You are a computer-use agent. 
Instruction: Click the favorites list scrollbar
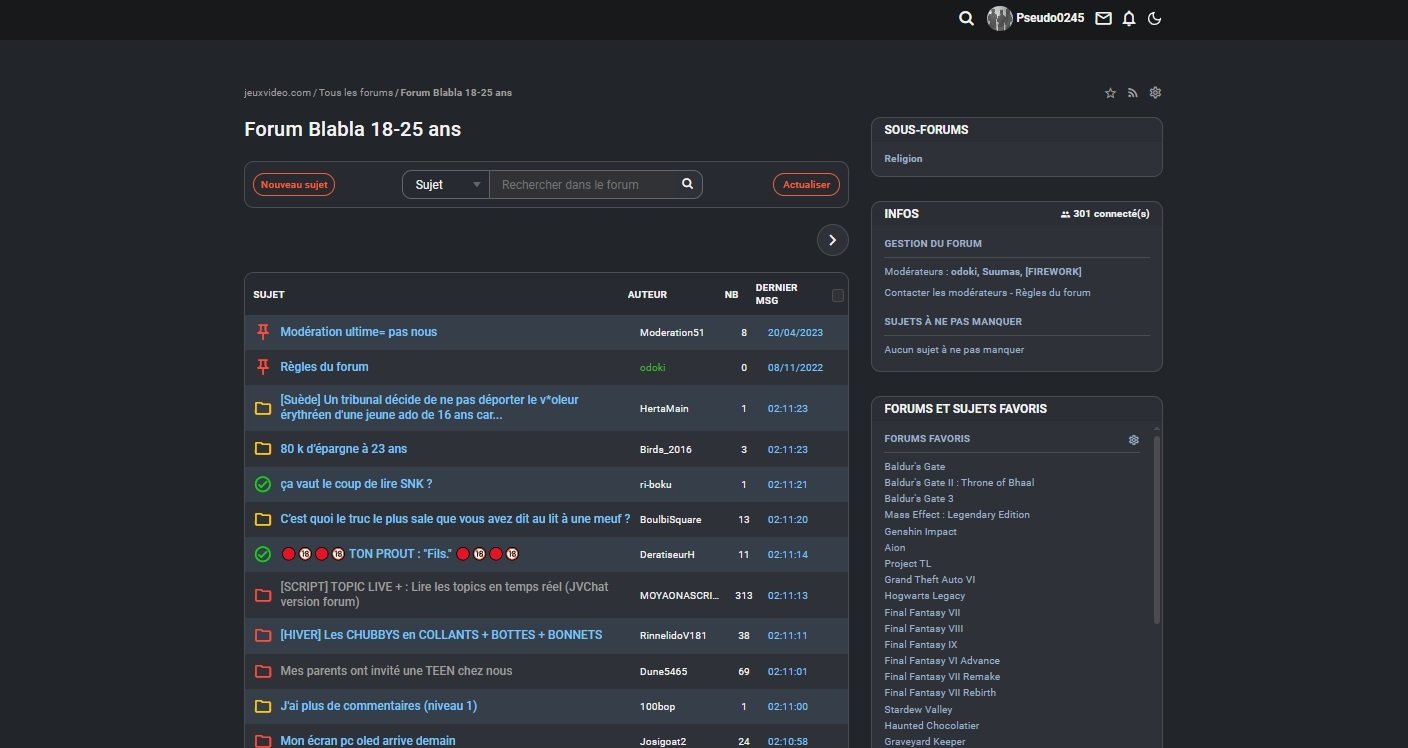tap(1157, 530)
